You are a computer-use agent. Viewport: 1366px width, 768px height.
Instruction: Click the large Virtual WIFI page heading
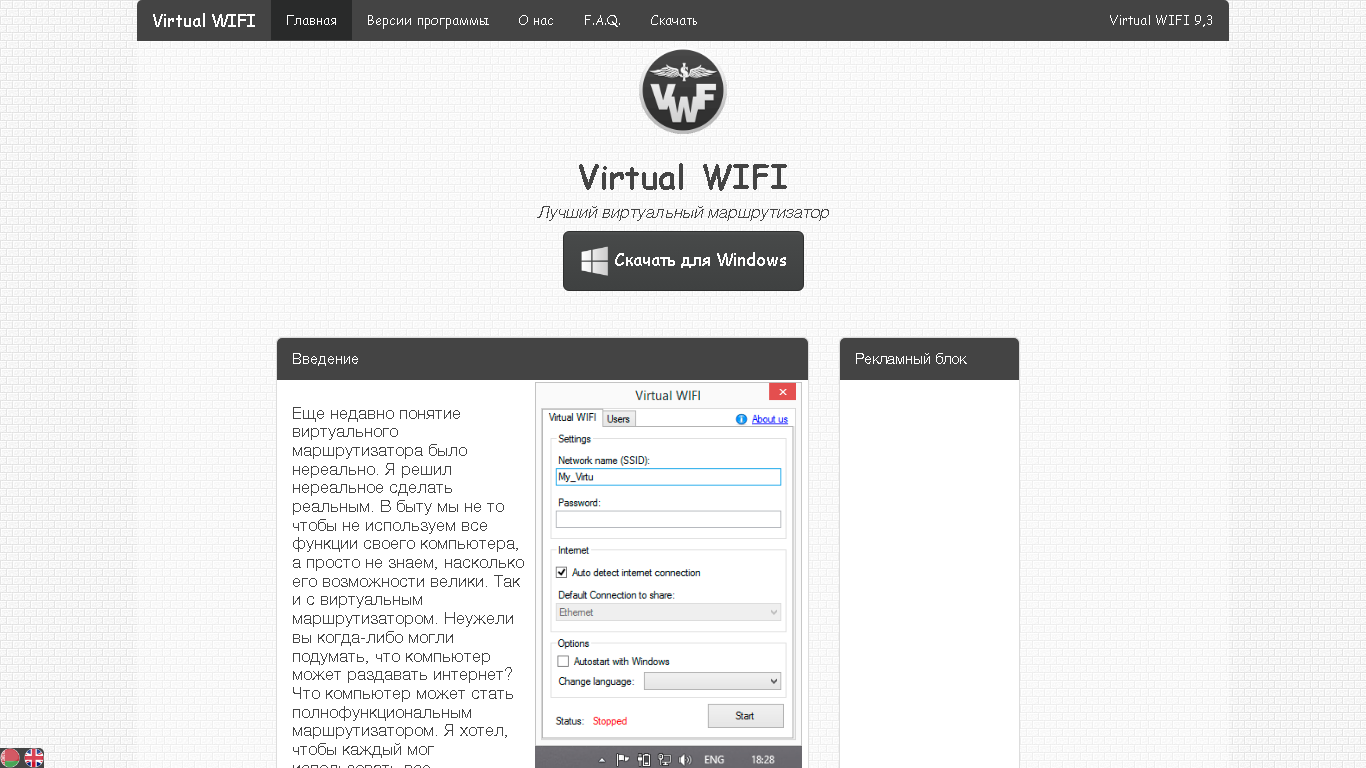click(683, 177)
